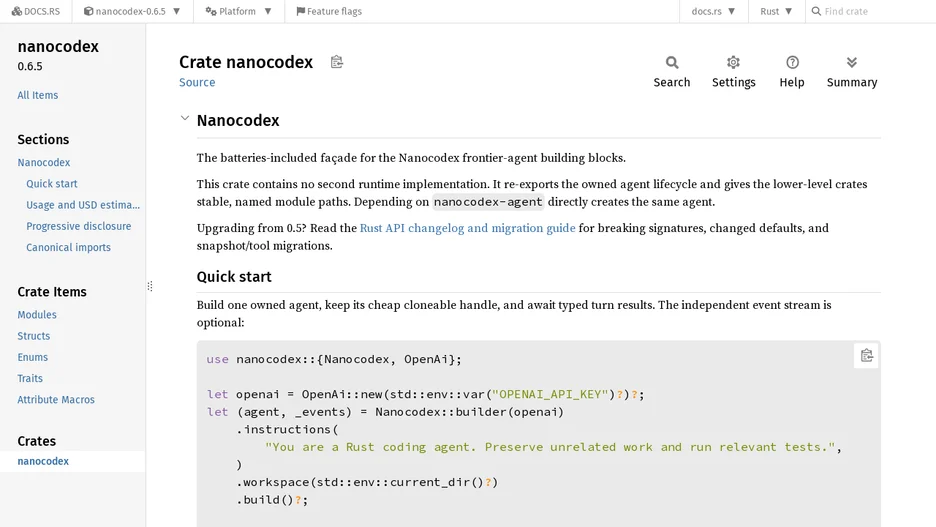Open the Feature flags page
Screen dimensions: 936x527
329,11
